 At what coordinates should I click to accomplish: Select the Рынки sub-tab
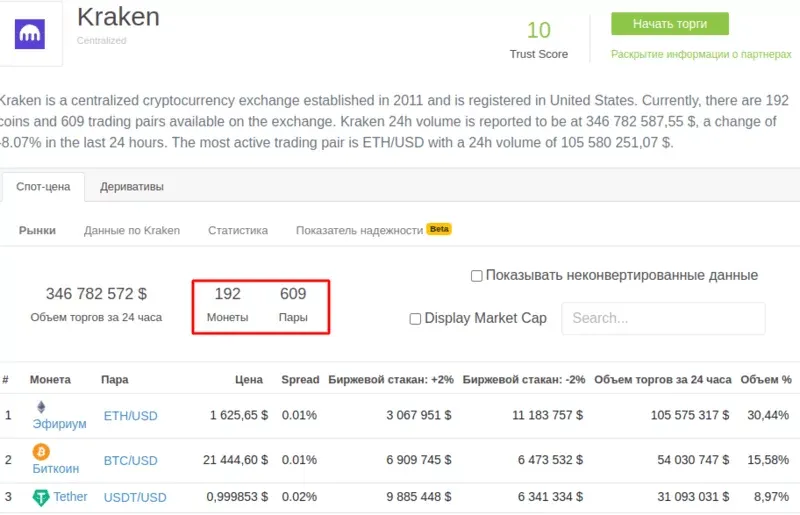tap(37, 231)
